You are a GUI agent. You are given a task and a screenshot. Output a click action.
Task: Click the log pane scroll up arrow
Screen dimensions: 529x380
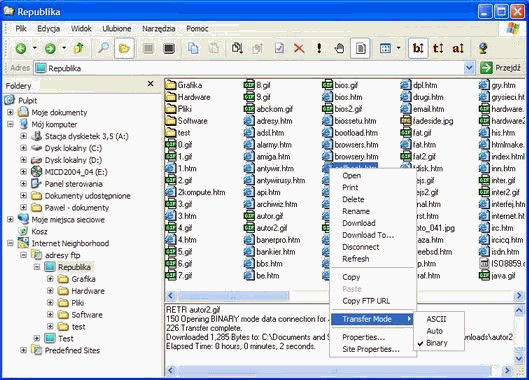[519, 310]
